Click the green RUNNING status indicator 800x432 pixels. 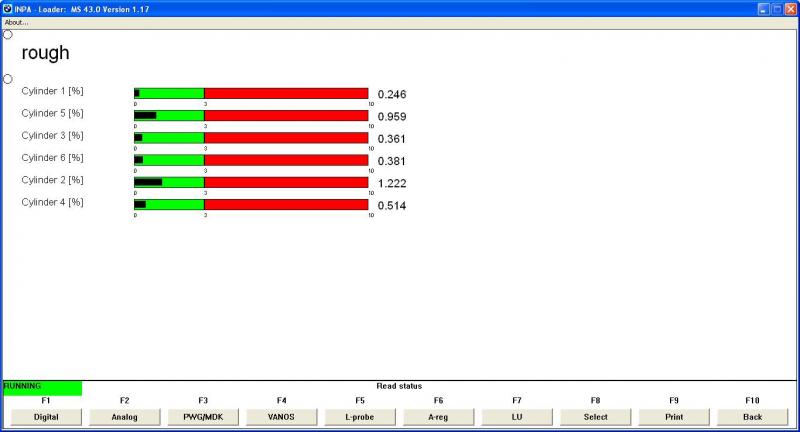pos(42,386)
